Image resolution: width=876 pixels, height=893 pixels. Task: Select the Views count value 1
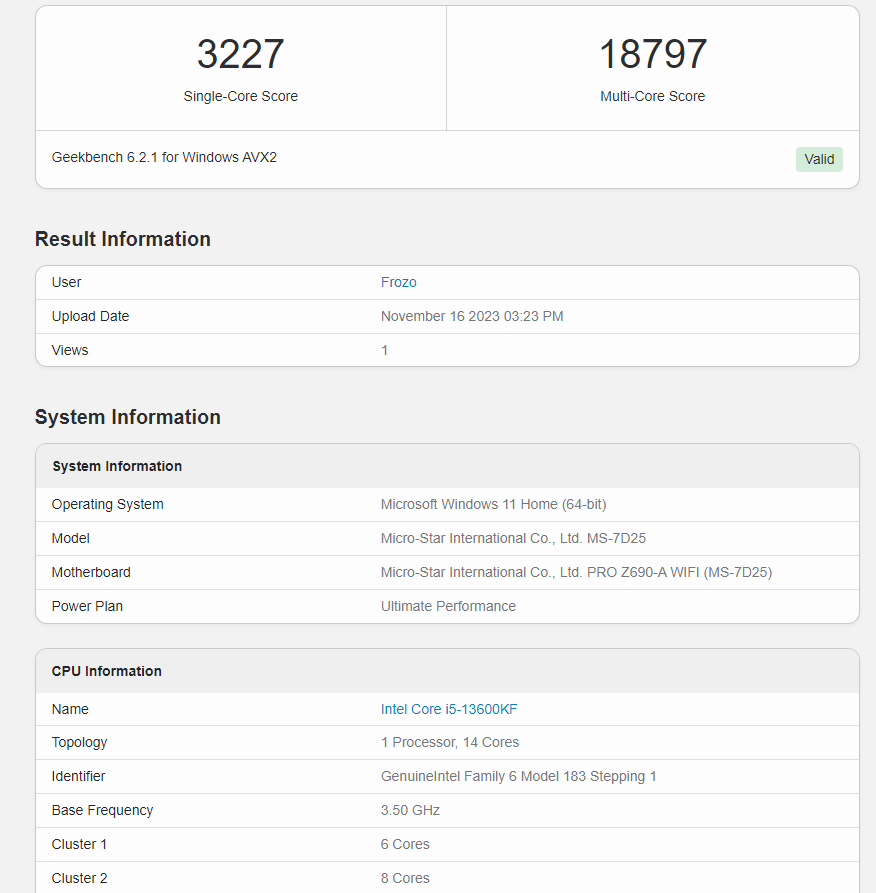tap(384, 350)
